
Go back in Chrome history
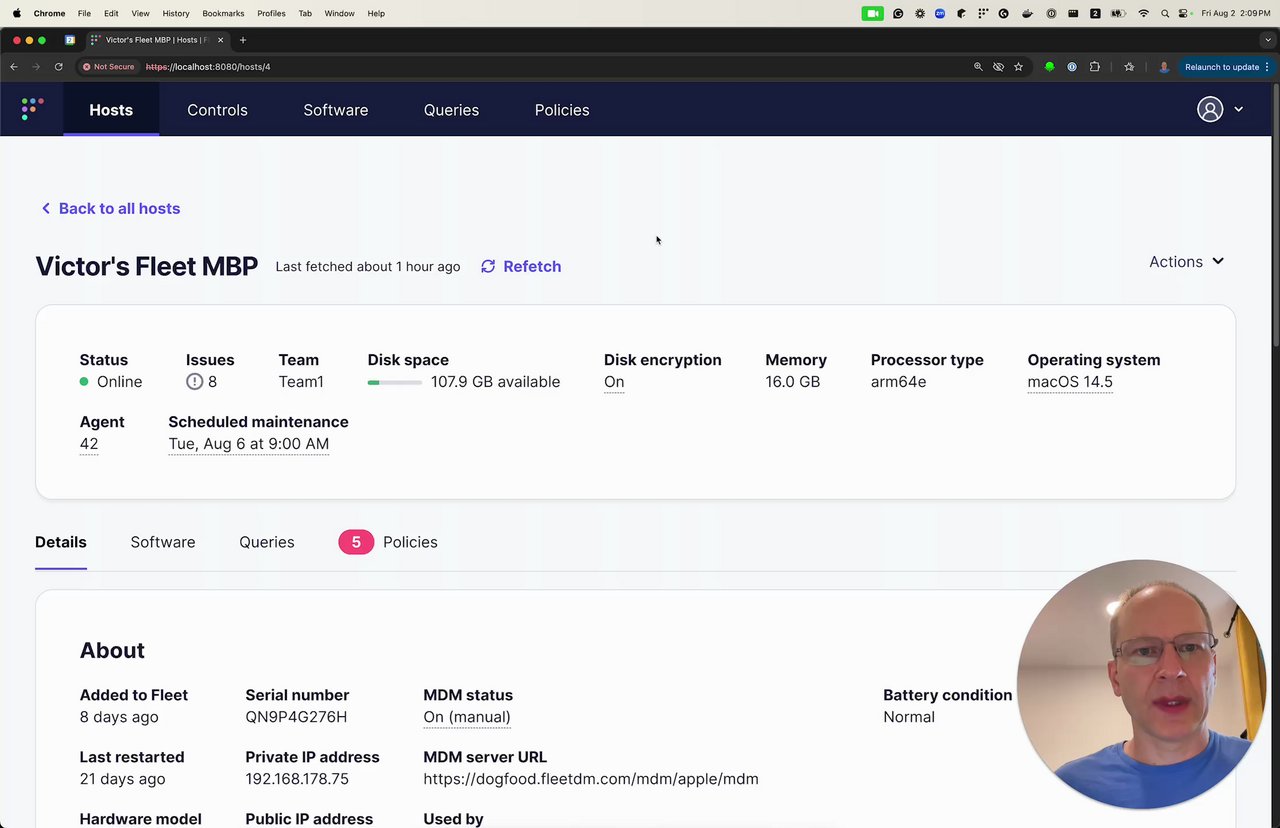(x=14, y=67)
